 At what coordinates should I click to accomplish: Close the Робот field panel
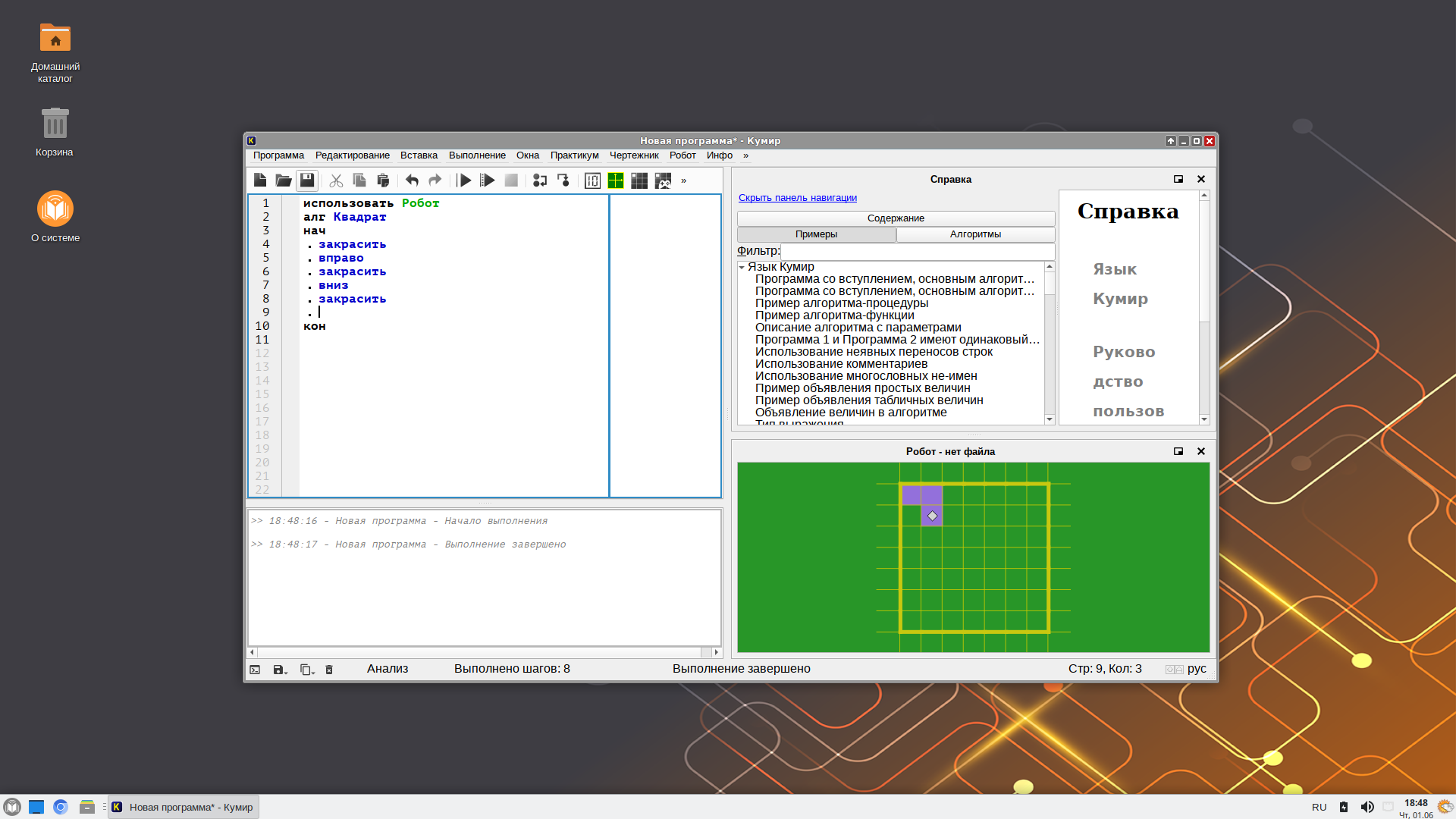pos(1201,451)
